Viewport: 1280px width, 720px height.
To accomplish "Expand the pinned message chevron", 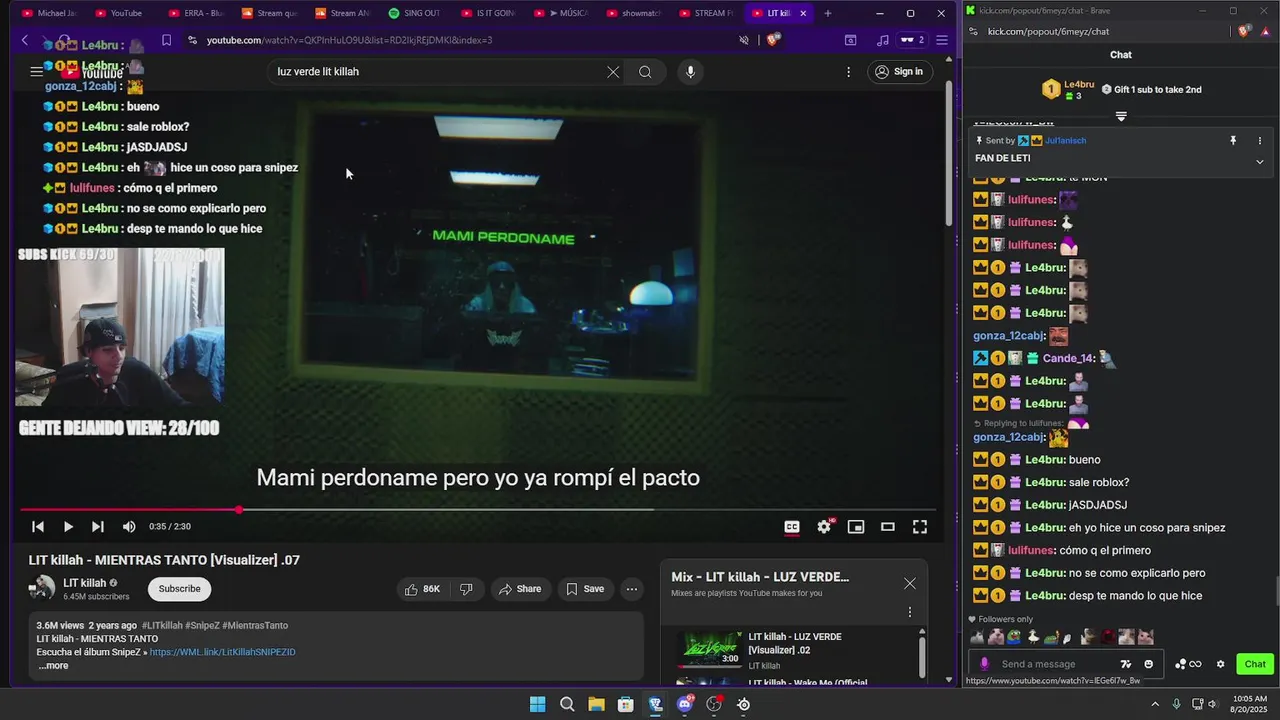I will point(1260,161).
